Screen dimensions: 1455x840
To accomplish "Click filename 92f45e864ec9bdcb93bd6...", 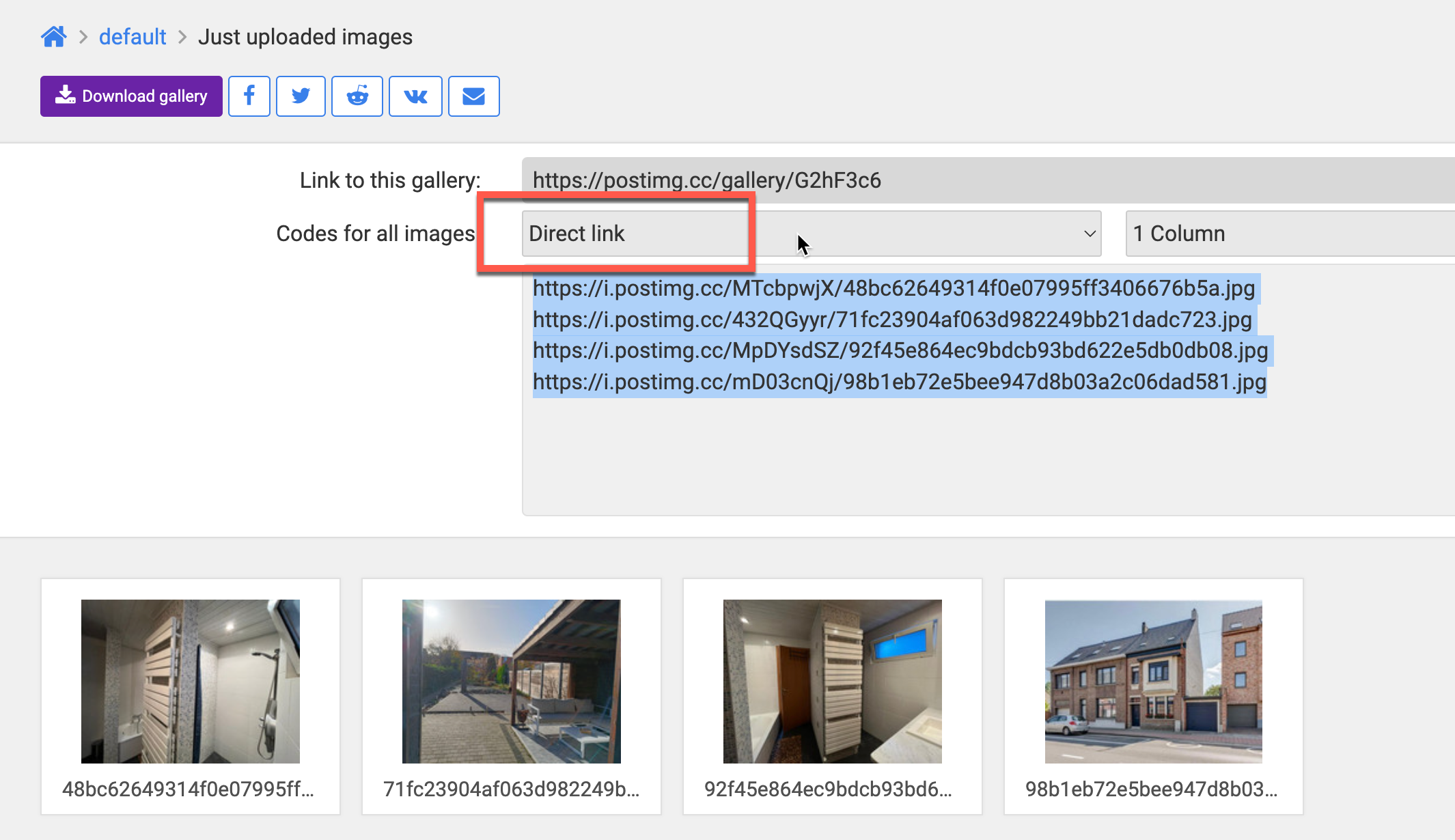I will (x=829, y=789).
